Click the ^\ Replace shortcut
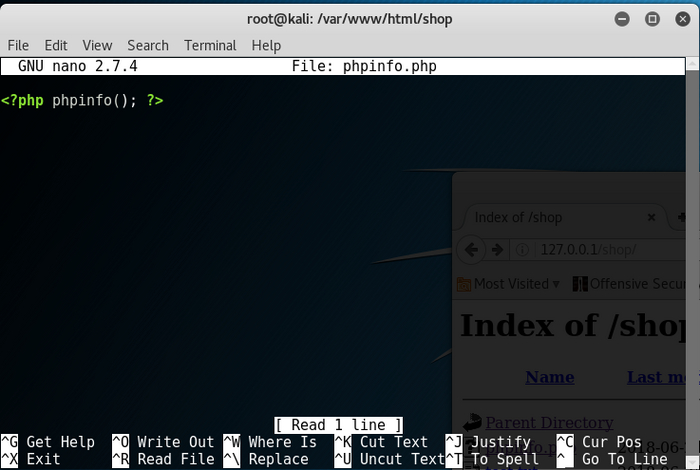The width and height of the screenshot is (700, 470). point(266,459)
